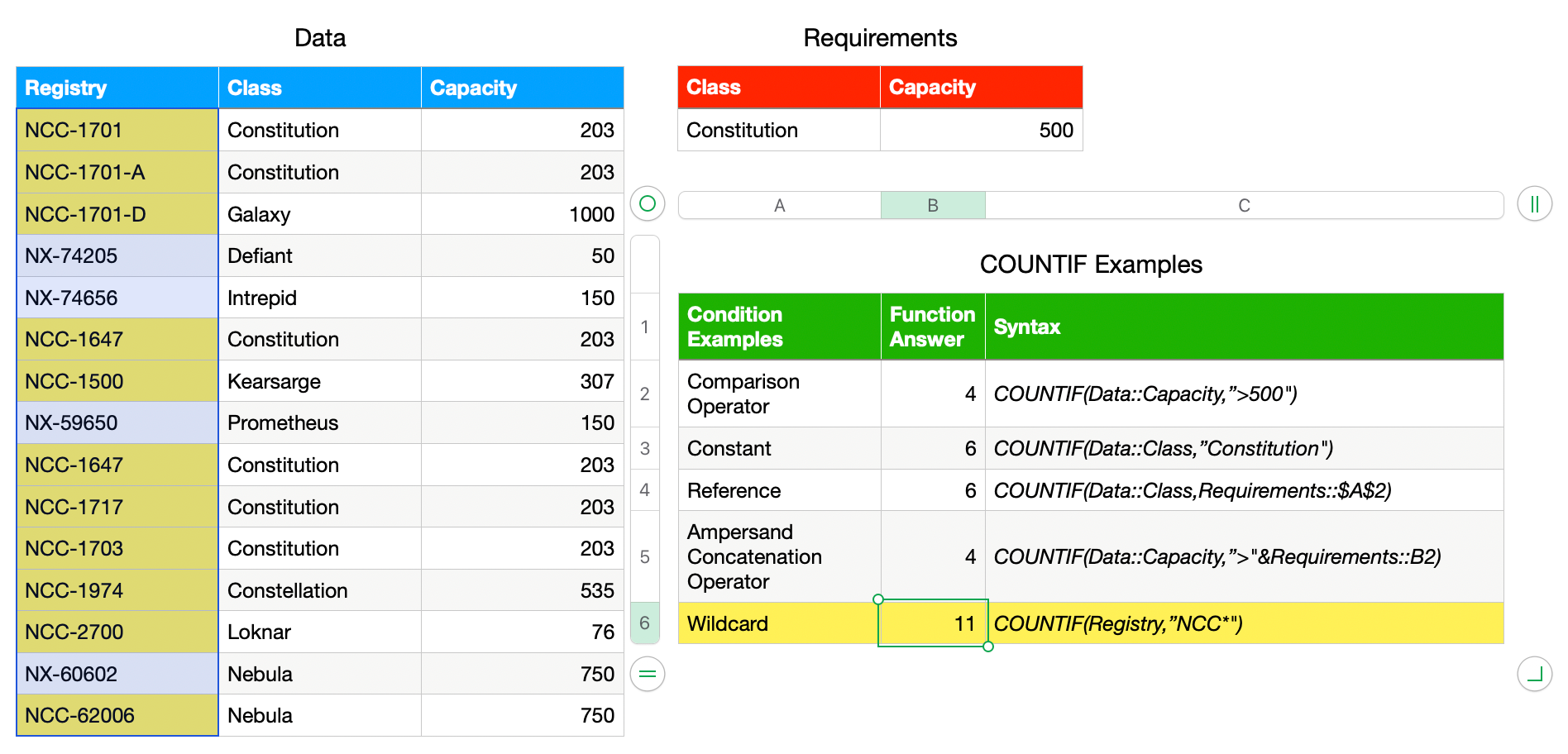The width and height of the screenshot is (1568, 754).
Task: Select column C header tab
Action: (1244, 206)
